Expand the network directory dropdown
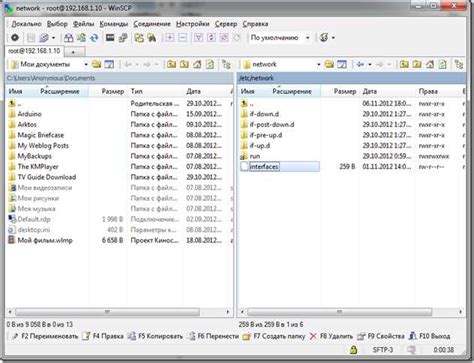 [x=319, y=64]
